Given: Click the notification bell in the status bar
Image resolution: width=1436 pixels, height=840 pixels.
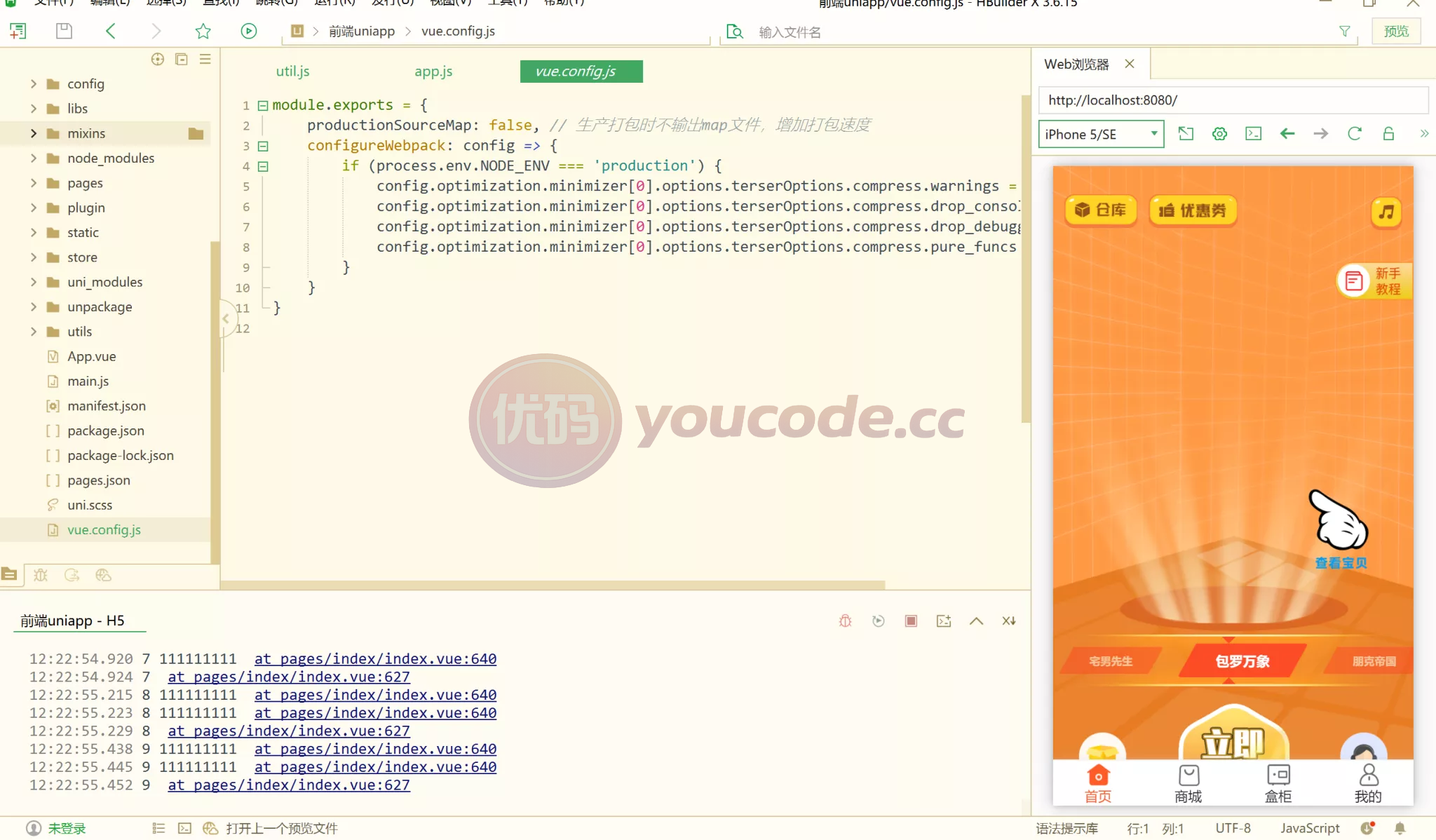Looking at the screenshot, I should (x=1400, y=828).
